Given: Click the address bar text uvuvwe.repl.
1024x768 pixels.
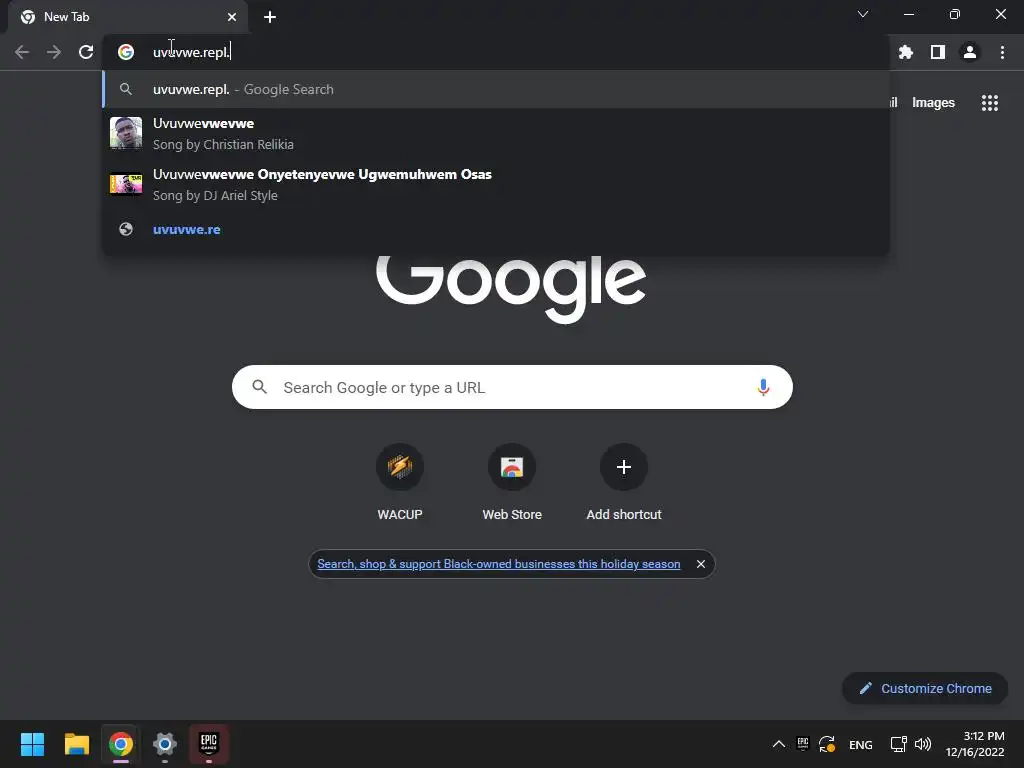Looking at the screenshot, I should pos(191,52).
